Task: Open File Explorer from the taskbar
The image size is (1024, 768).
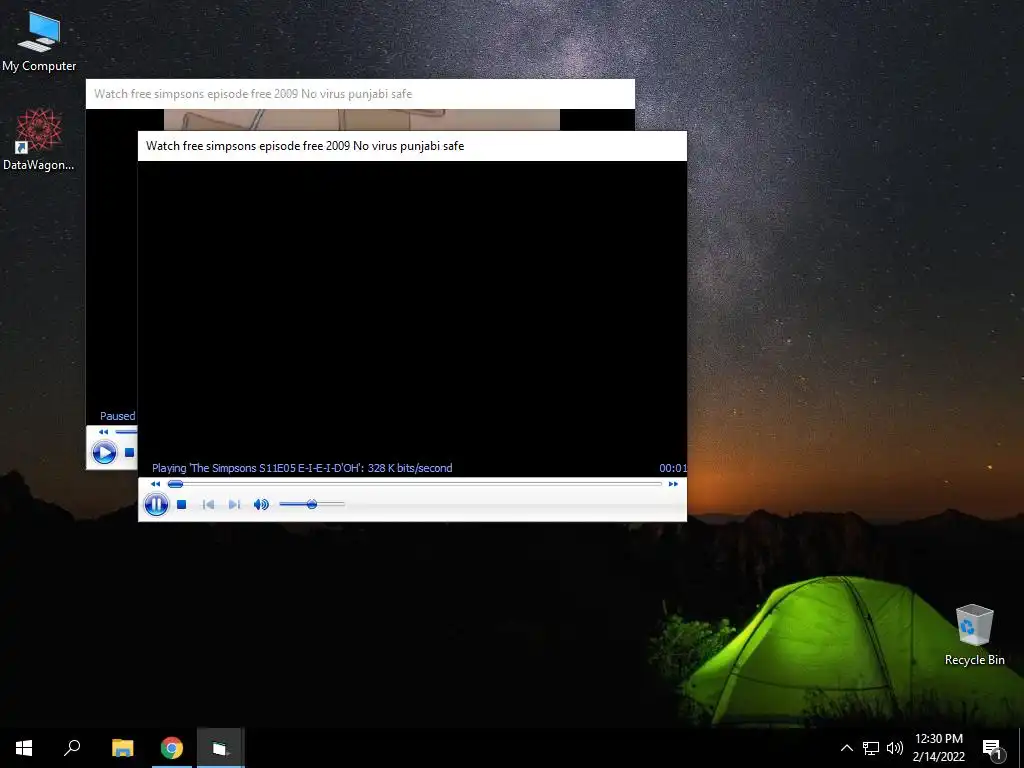Action: click(122, 748)
